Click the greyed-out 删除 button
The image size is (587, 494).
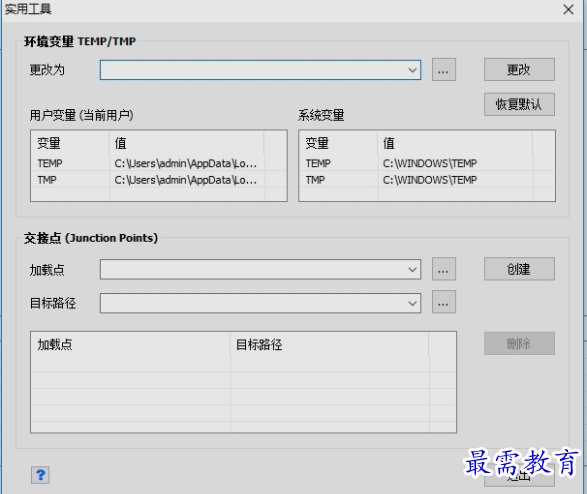(x=519, y=344)
